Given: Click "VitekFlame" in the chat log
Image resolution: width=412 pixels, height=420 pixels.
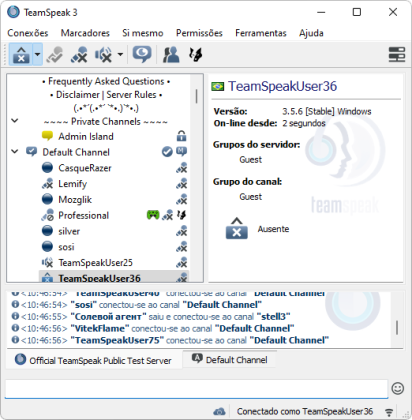Looking at the screenshot, I should pyautogui.click(x=100, y=328).
